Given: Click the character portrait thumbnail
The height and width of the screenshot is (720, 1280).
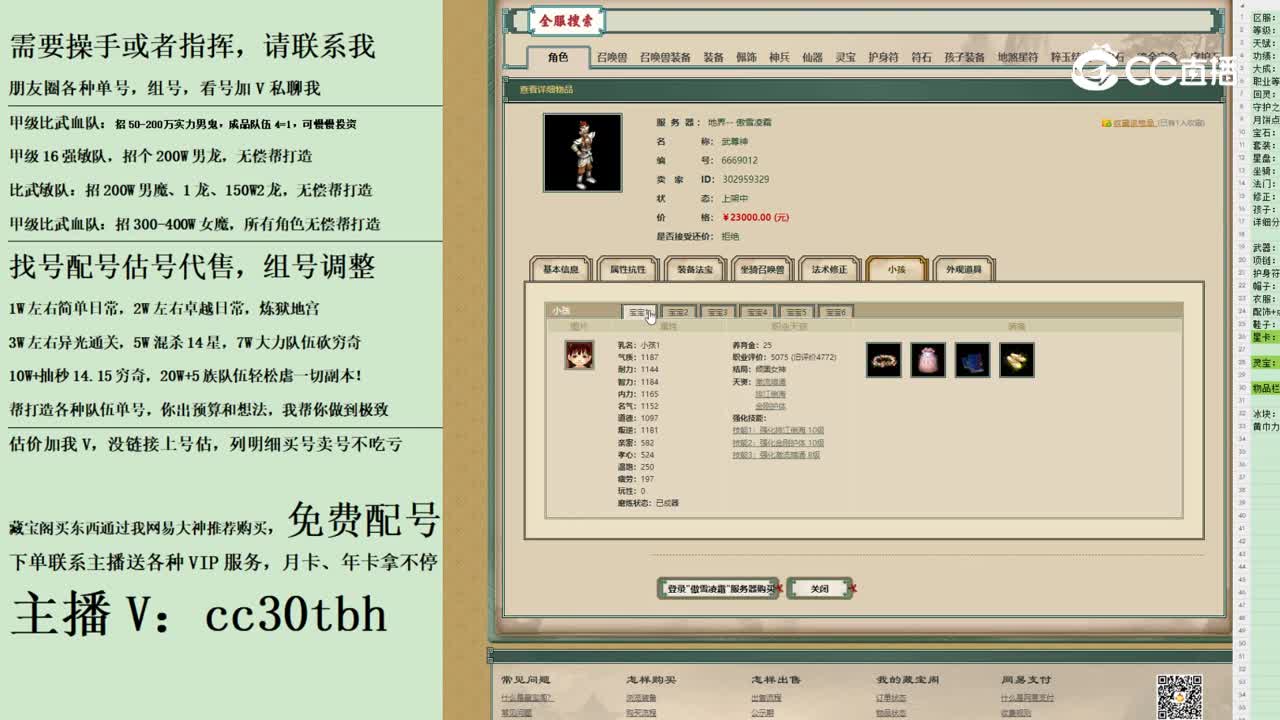Looking at the screenshot, I should tap(582, 152).
